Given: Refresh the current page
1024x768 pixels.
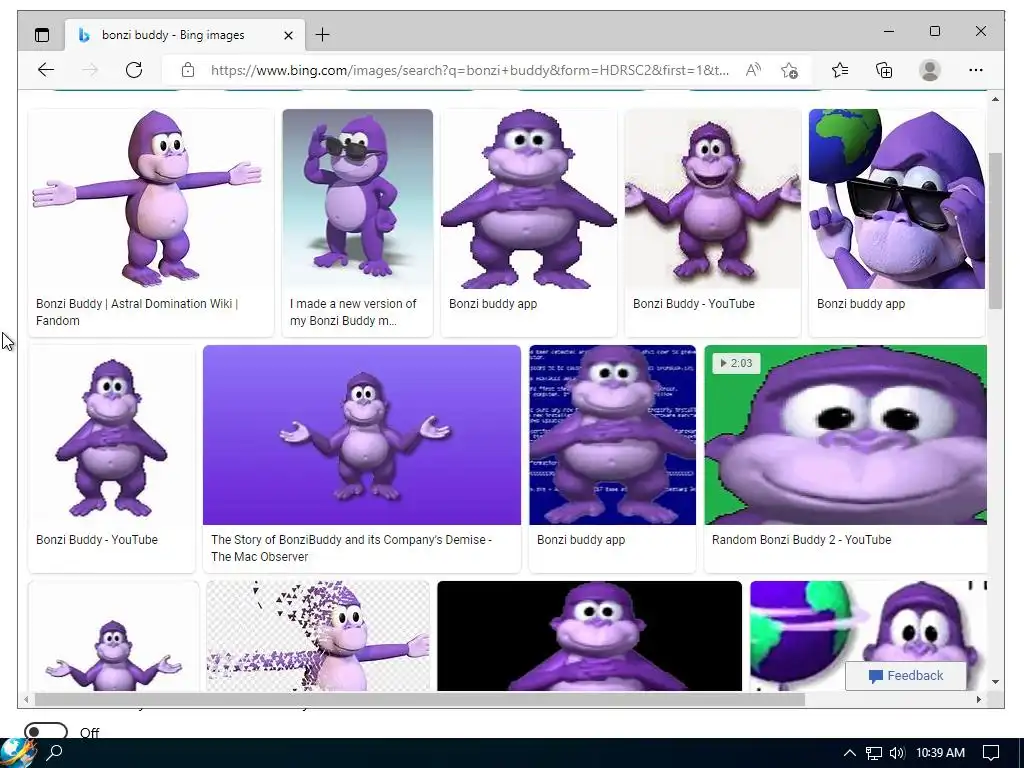Looking at the screenshot, I should click(x=134, y=70).
